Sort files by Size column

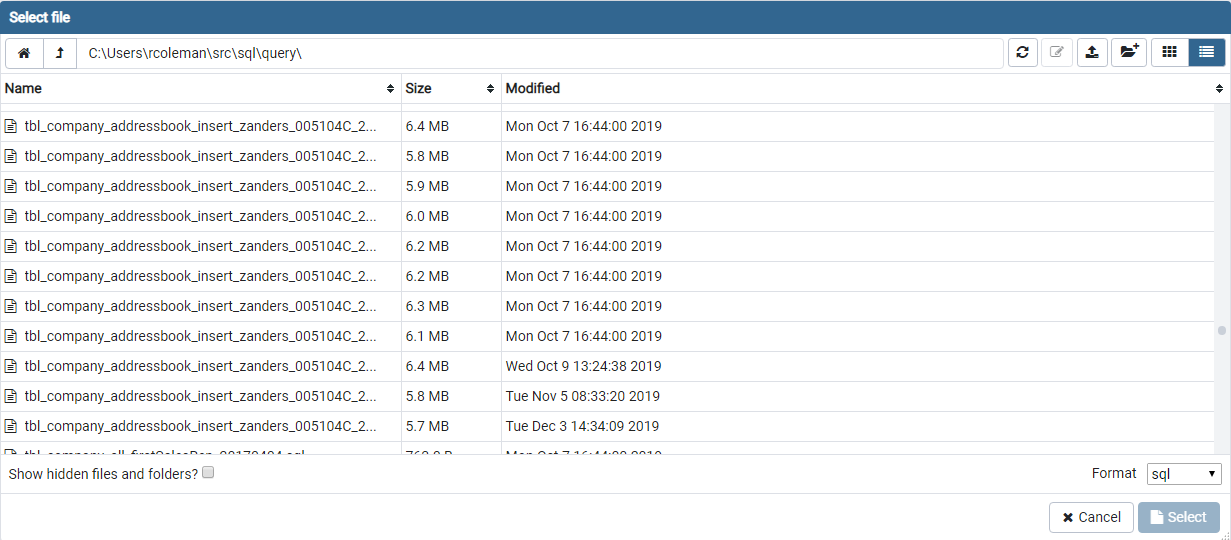click(x=450, y=89)
